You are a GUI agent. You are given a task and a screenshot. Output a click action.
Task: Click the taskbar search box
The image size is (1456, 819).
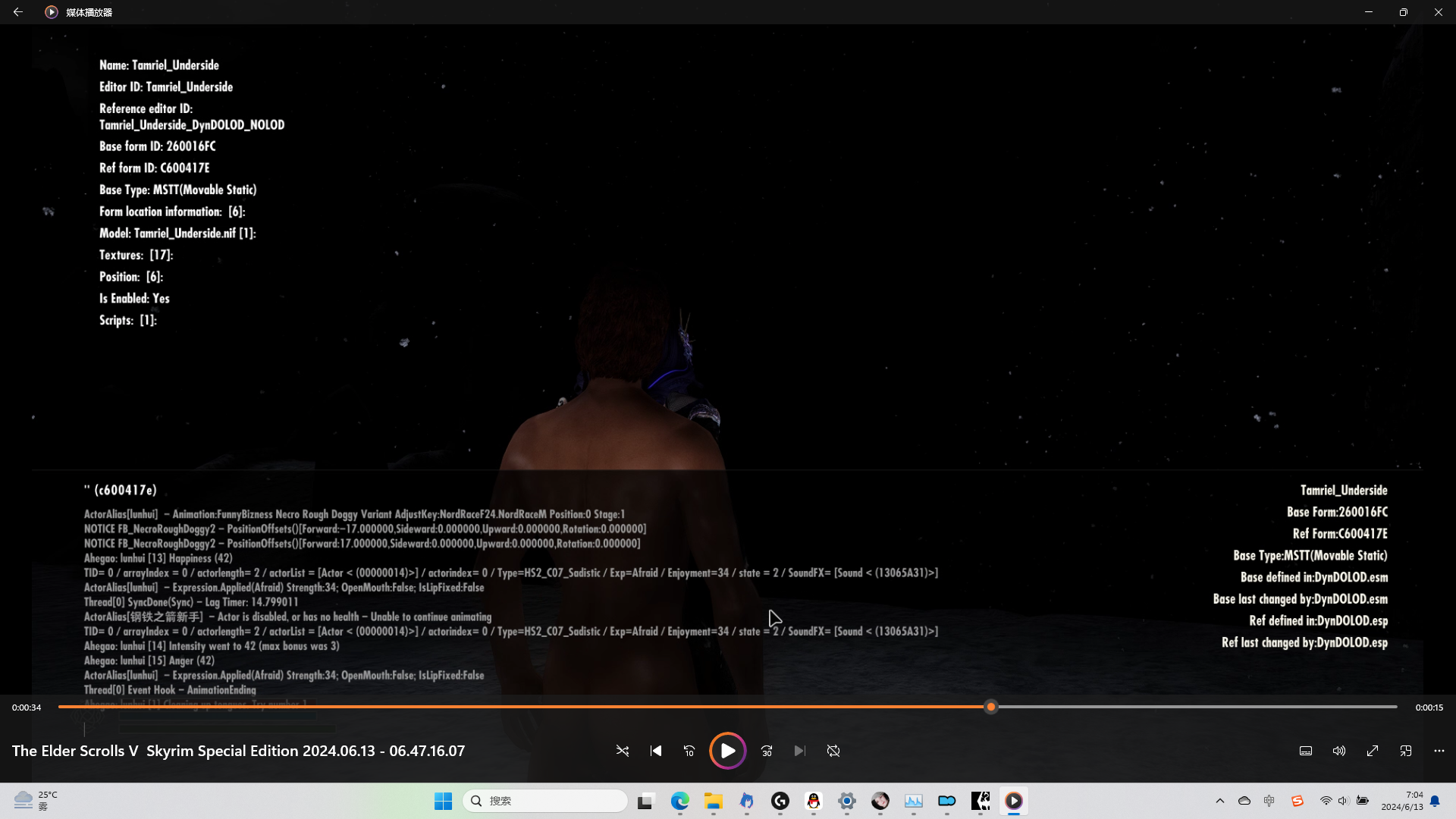pos(545,801)
